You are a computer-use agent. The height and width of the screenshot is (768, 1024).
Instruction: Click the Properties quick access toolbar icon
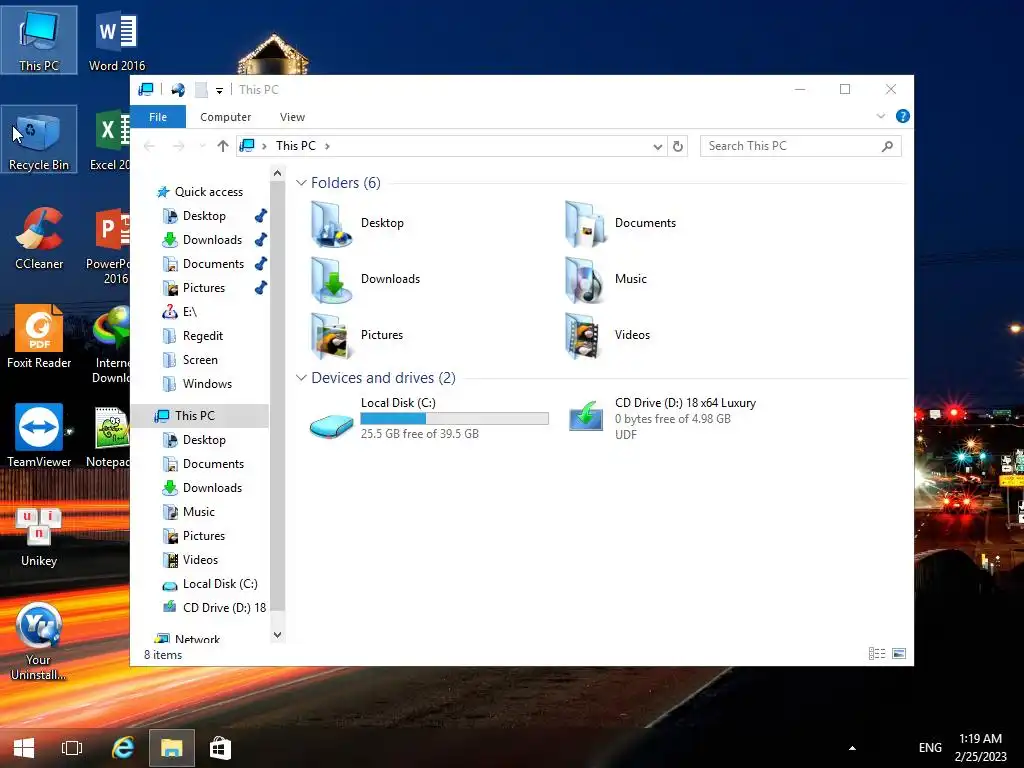(178, 89)
